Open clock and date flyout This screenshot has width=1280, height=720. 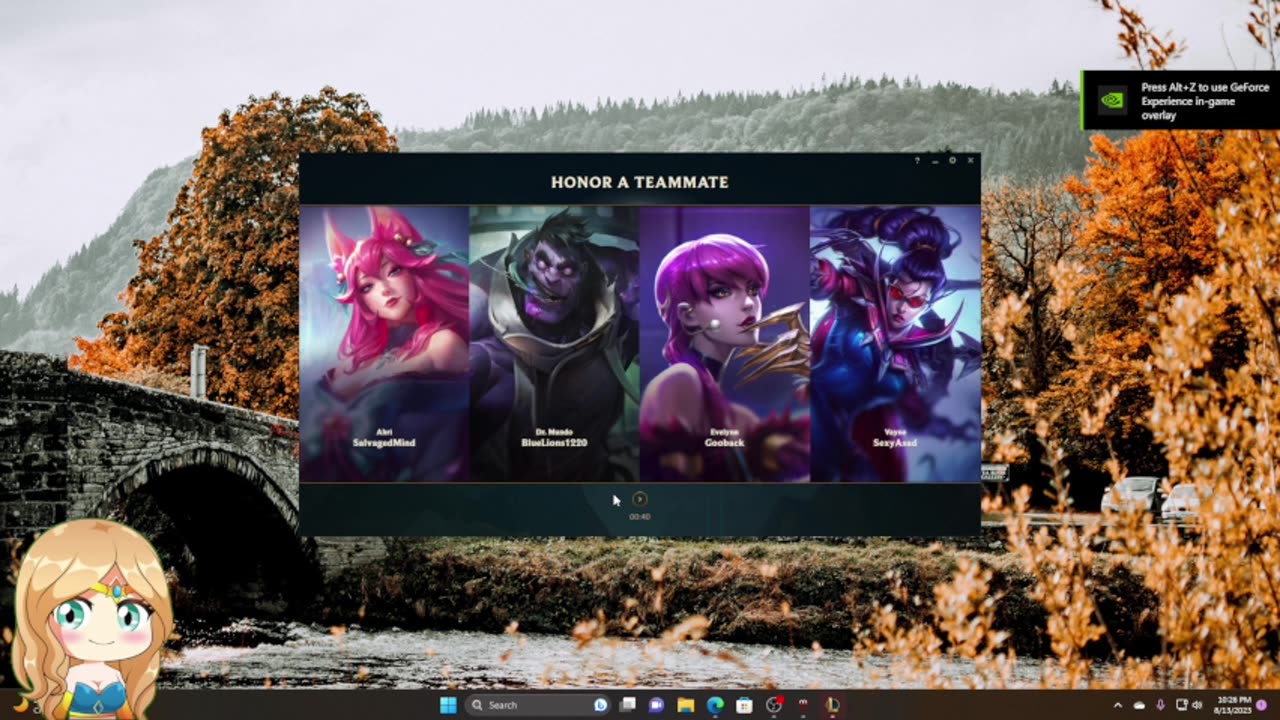click(x=1234, y=705)
